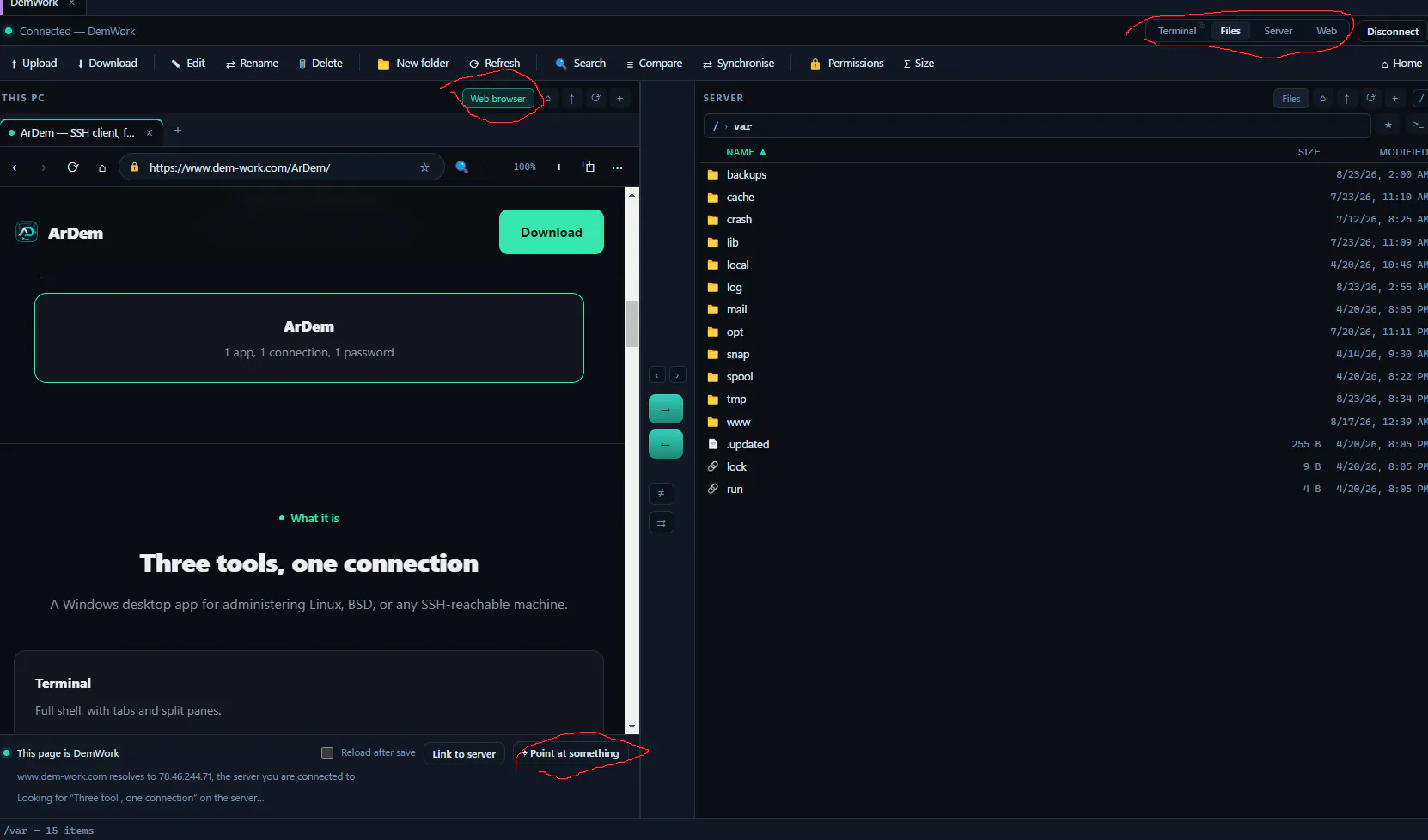The width and height of the screenshot is (1428, 840).
Task: Start Synchronise from the toolbar
Action: tap(738, 64)
